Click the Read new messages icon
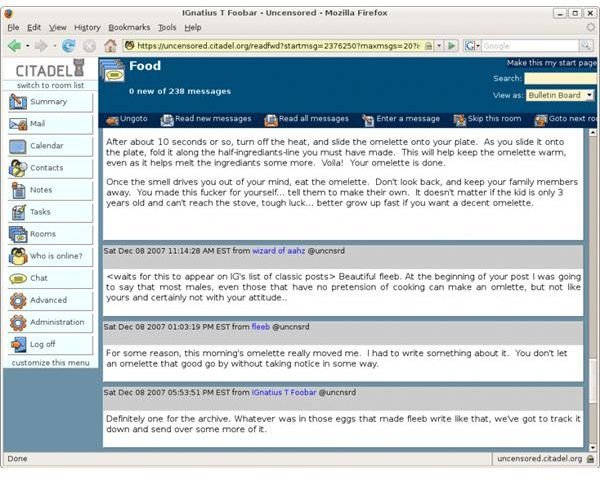The height and width of the screenshot is (481, 600). click(167, 120)
